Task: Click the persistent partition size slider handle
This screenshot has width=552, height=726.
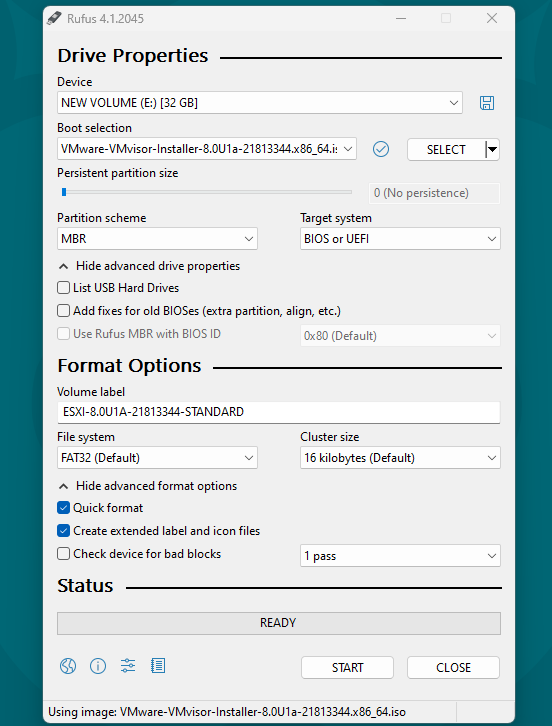Action: click(64, 192)
